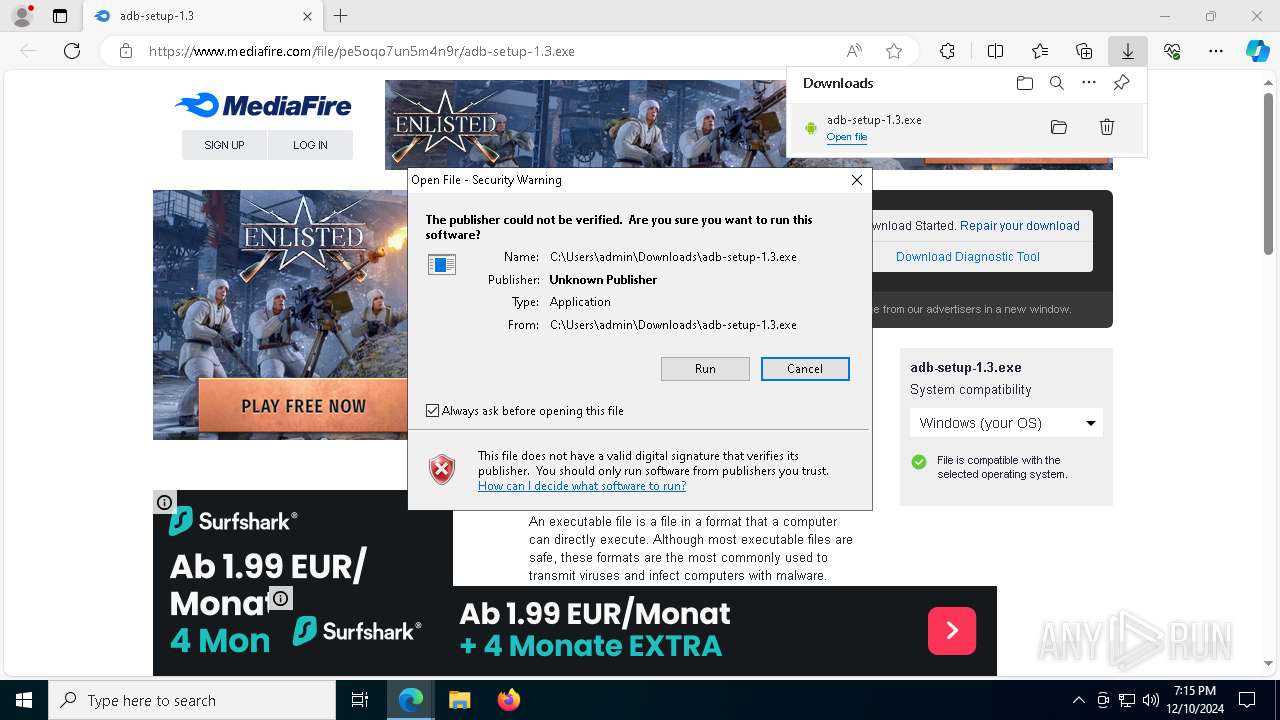Open the Windows Start menu
Screen dimensions: 1280x720
coord(24,700)
